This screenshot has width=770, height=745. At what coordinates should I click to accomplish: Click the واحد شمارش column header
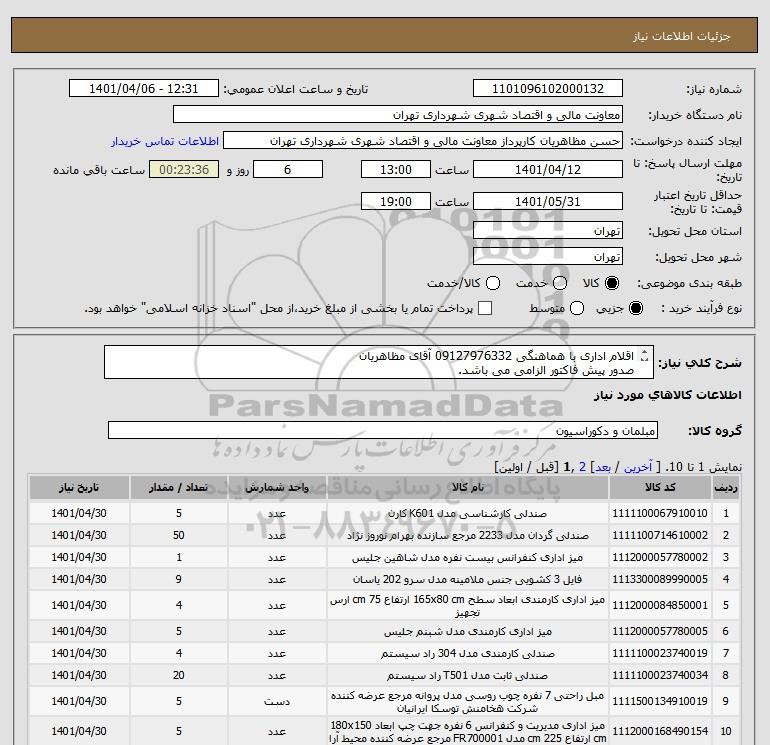pyautogui.click(x=277, y=488)
